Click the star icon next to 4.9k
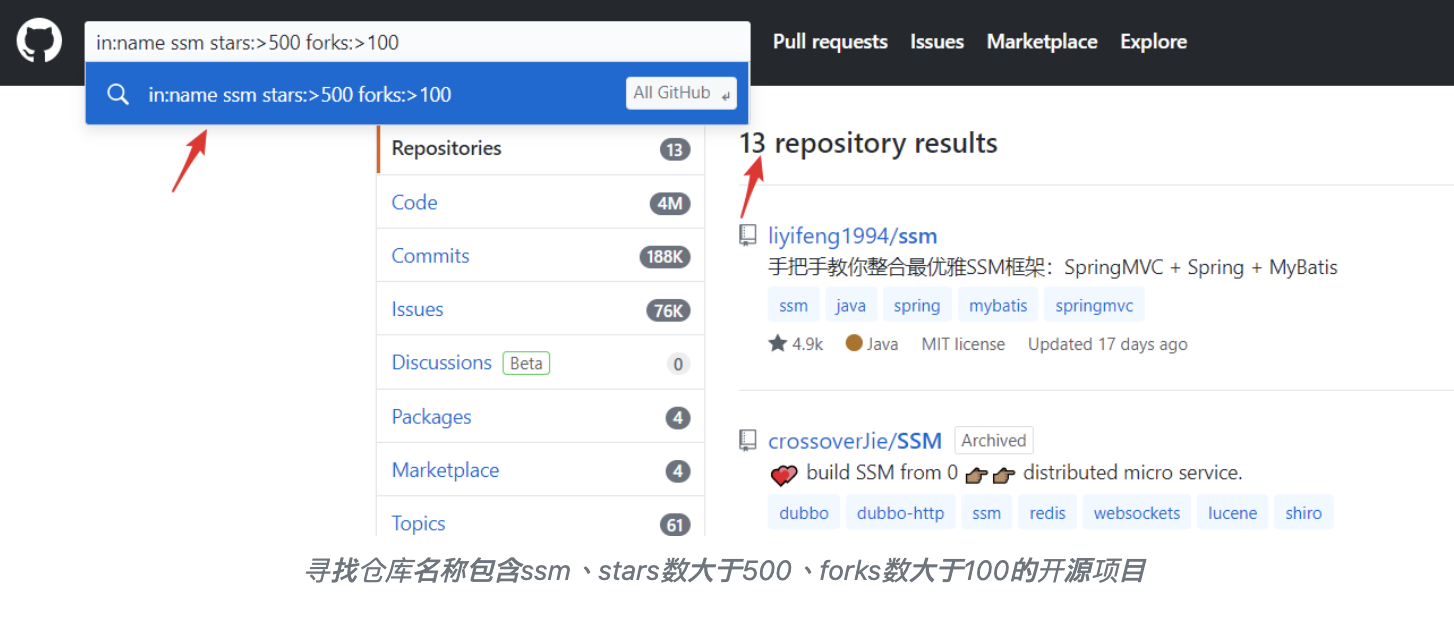This screenshot has width=1454, height=626. point(777,343)
